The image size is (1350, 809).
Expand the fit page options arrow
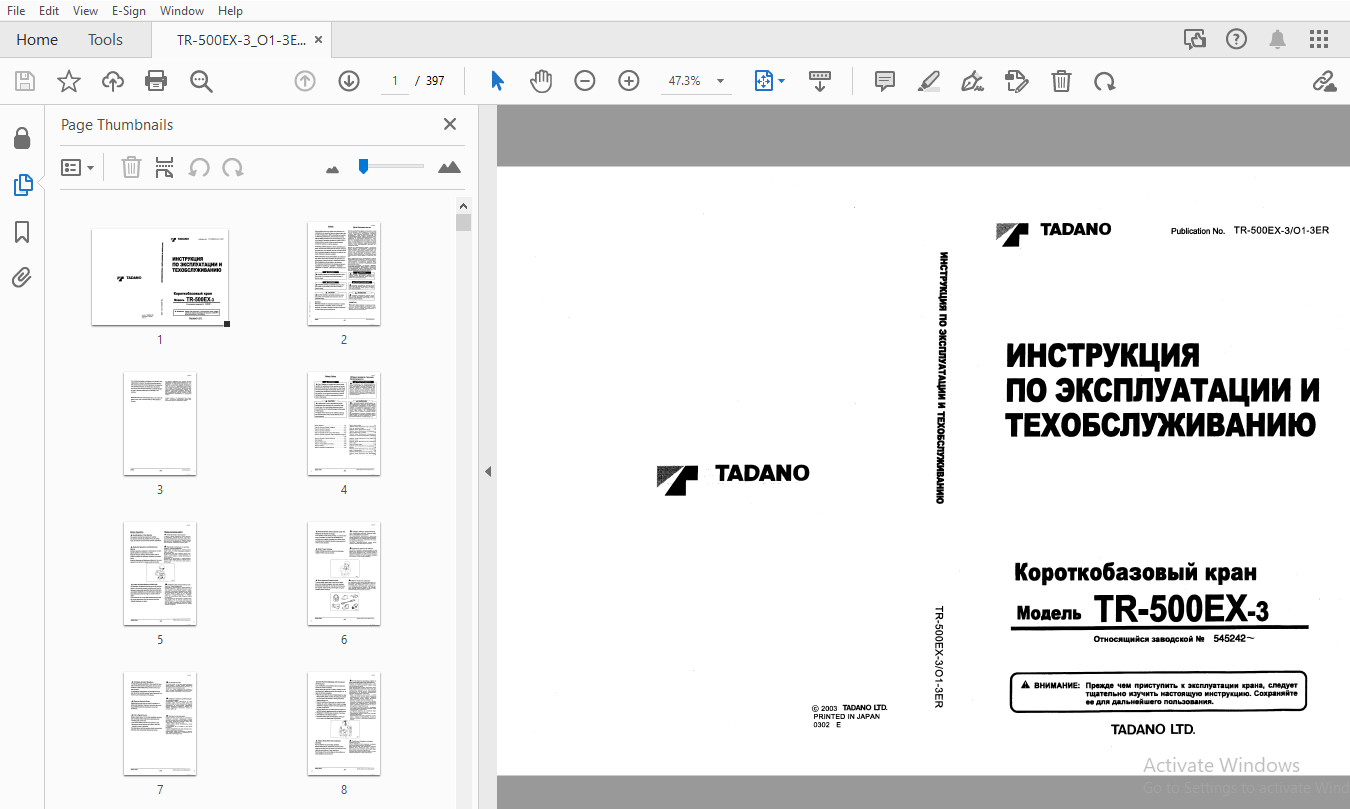(782, 81)
